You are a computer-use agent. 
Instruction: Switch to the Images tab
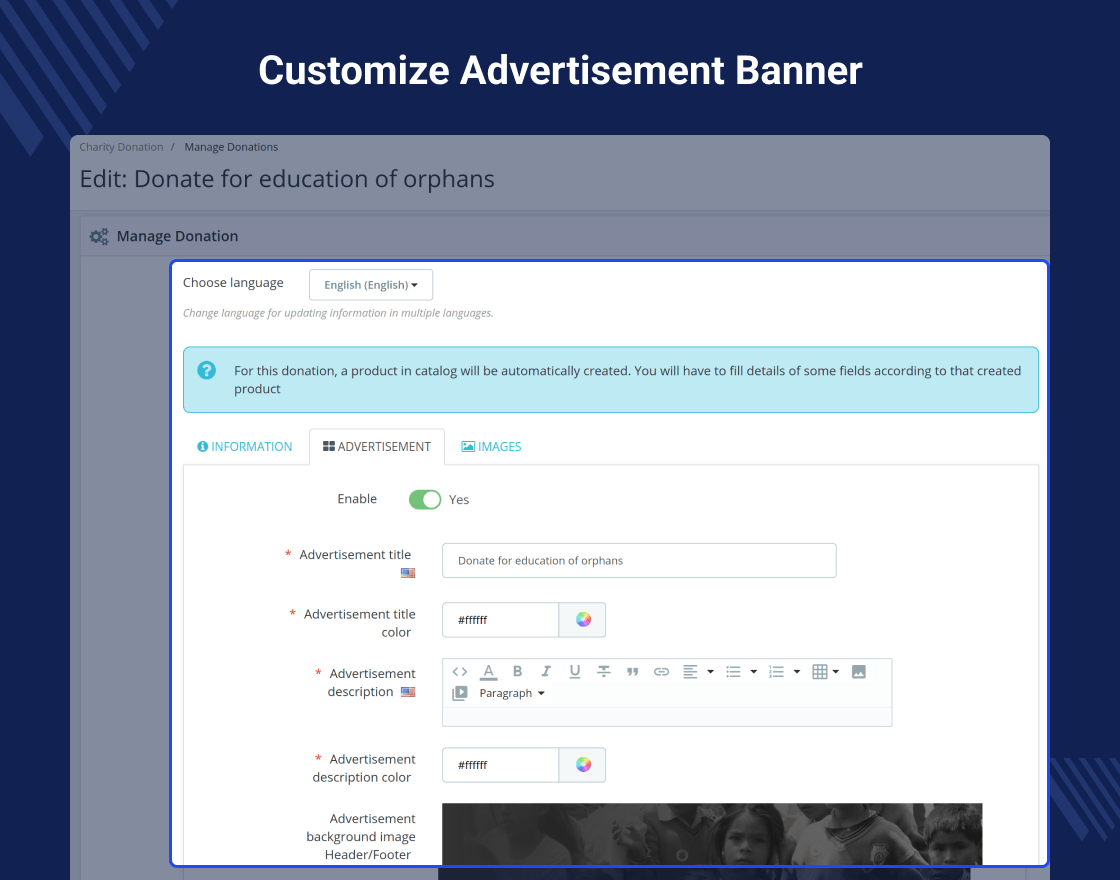point(491,446)
